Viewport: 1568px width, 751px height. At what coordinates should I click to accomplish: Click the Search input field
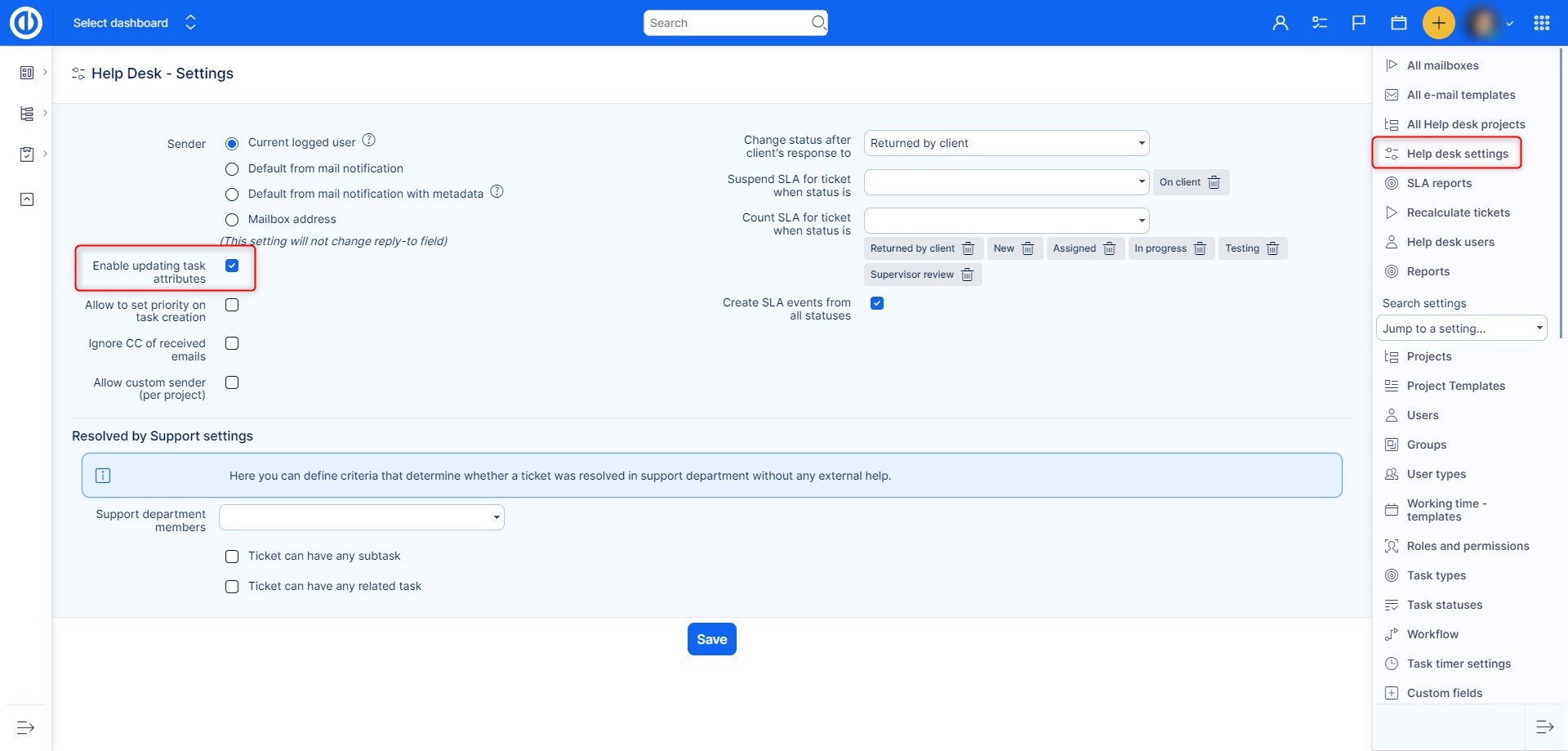pyautogui.click(x=727, y=23)
